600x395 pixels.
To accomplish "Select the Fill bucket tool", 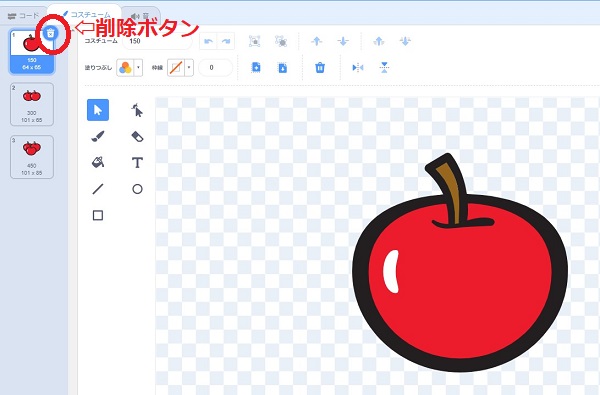I will 98,162.
